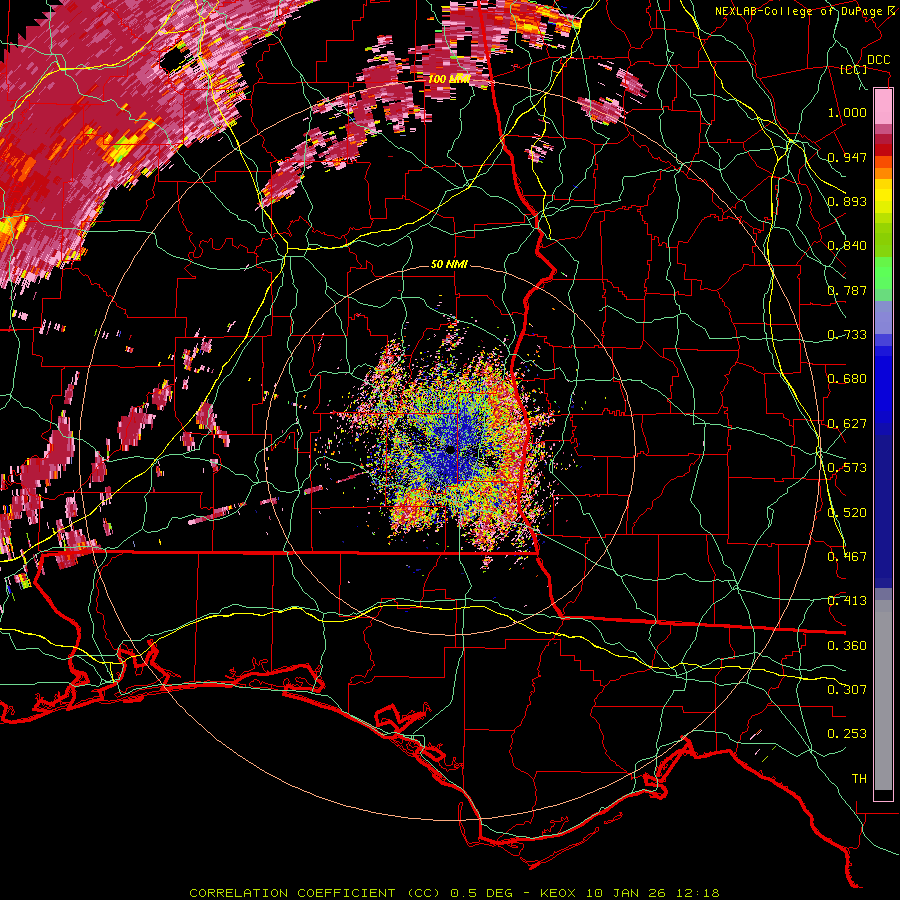
Task: Select the "DCC" legend heading
Action: point(878,60)
